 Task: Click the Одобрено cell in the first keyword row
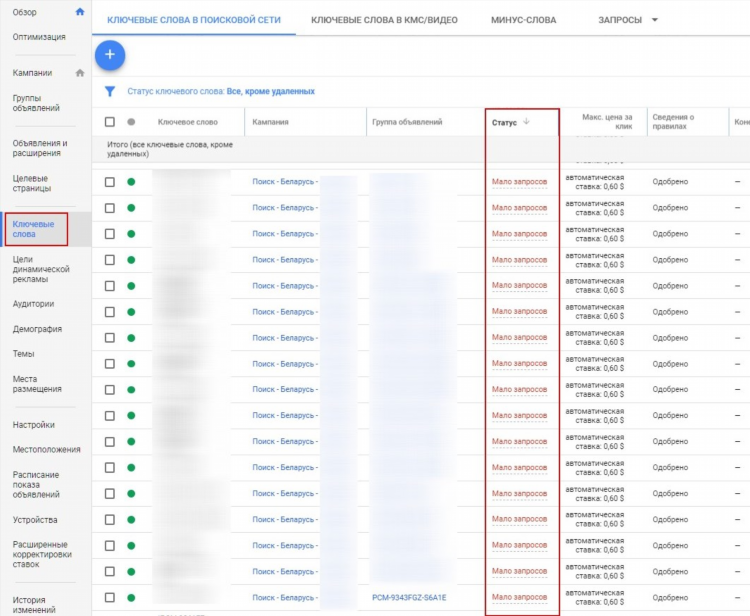[670, 182]
